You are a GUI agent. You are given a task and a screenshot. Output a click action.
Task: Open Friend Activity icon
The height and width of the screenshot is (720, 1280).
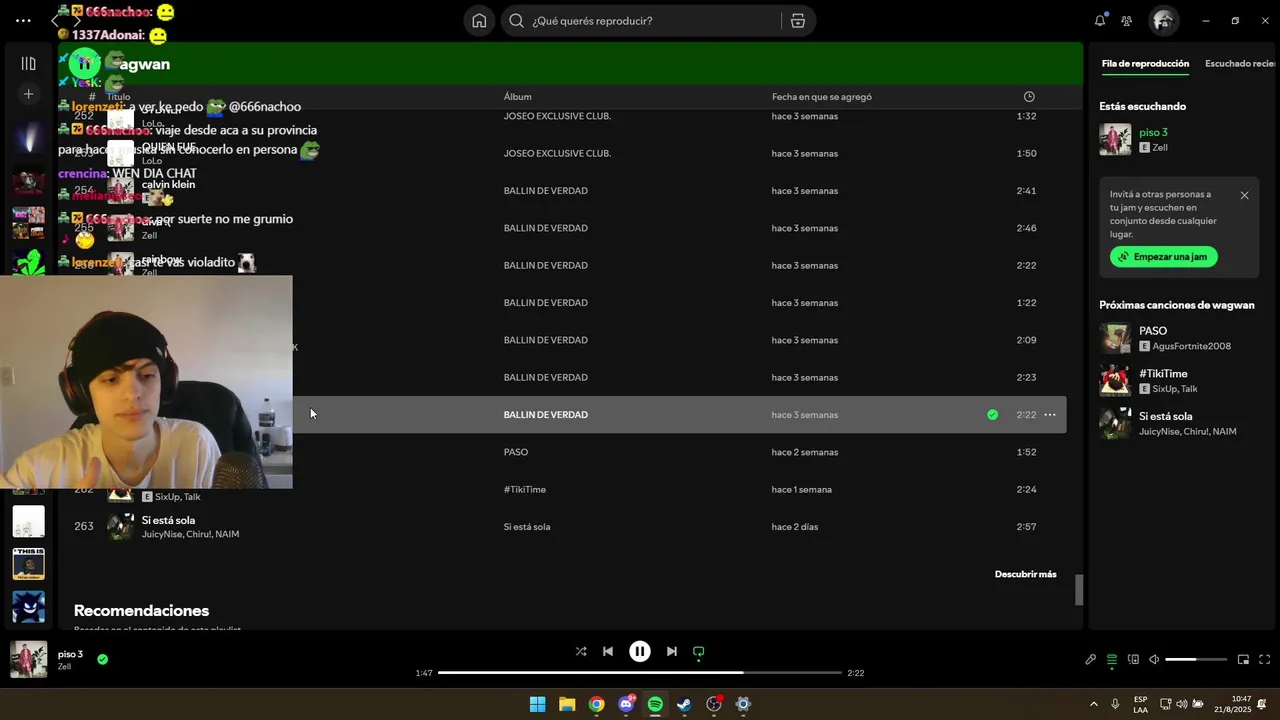pos(1127,21)
